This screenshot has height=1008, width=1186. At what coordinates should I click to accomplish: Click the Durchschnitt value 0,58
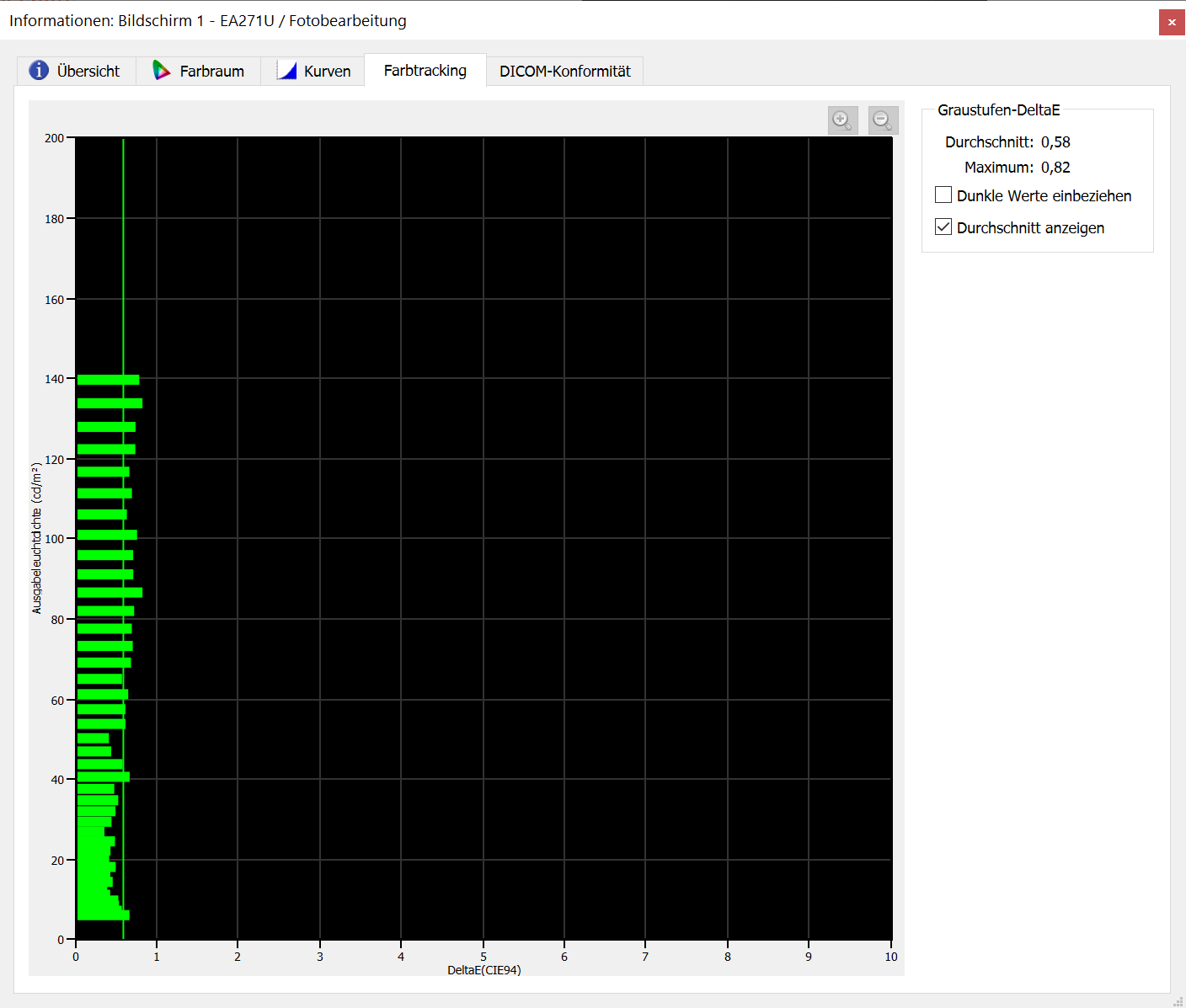click(1055, 142)
